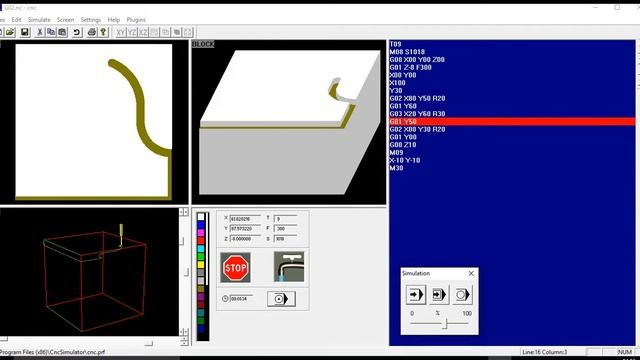Screen dimensions: 640x360
Task: Click the T tool number field
Action: pyautogui.click(x=285, y=219)
